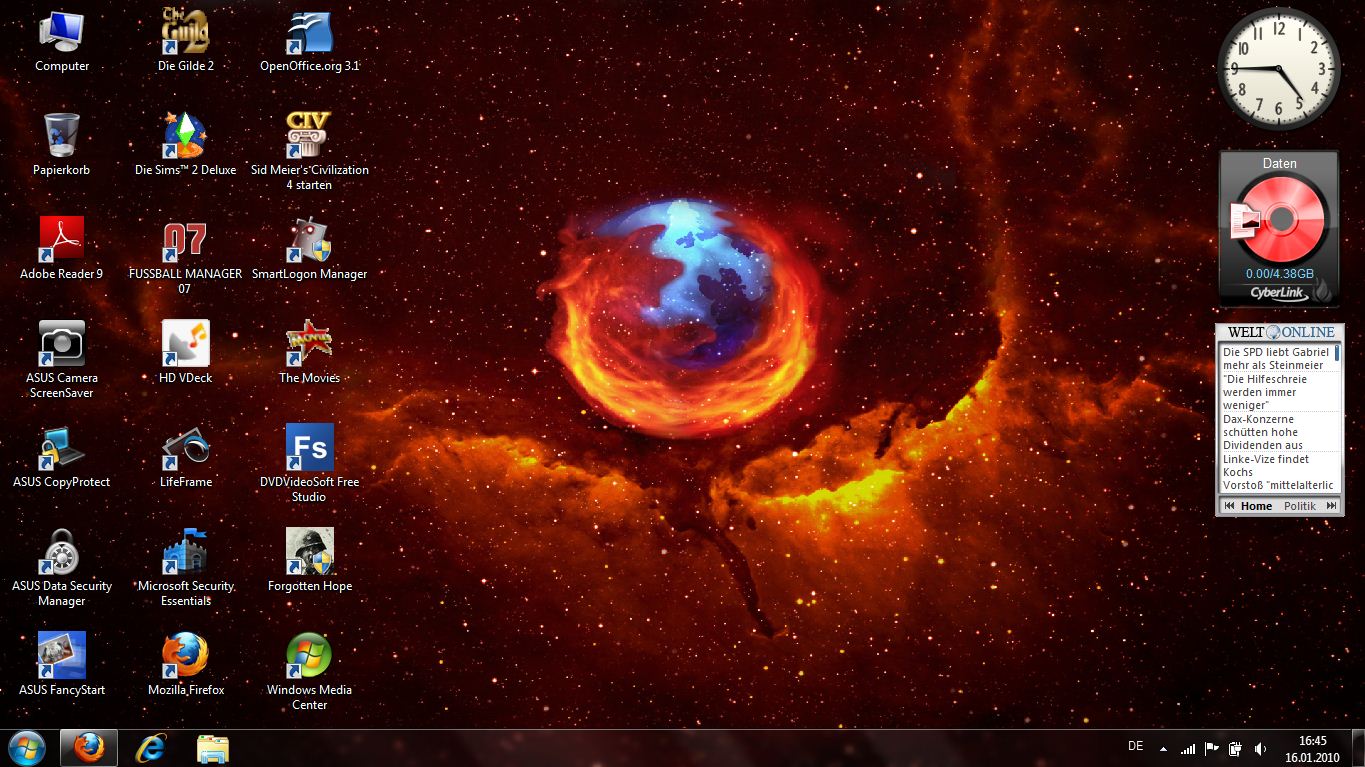Viewport: 1365px width, 767px height.
Task: Switch to Politik tab in WELT gadget
Action: [x=1299, y=506]
